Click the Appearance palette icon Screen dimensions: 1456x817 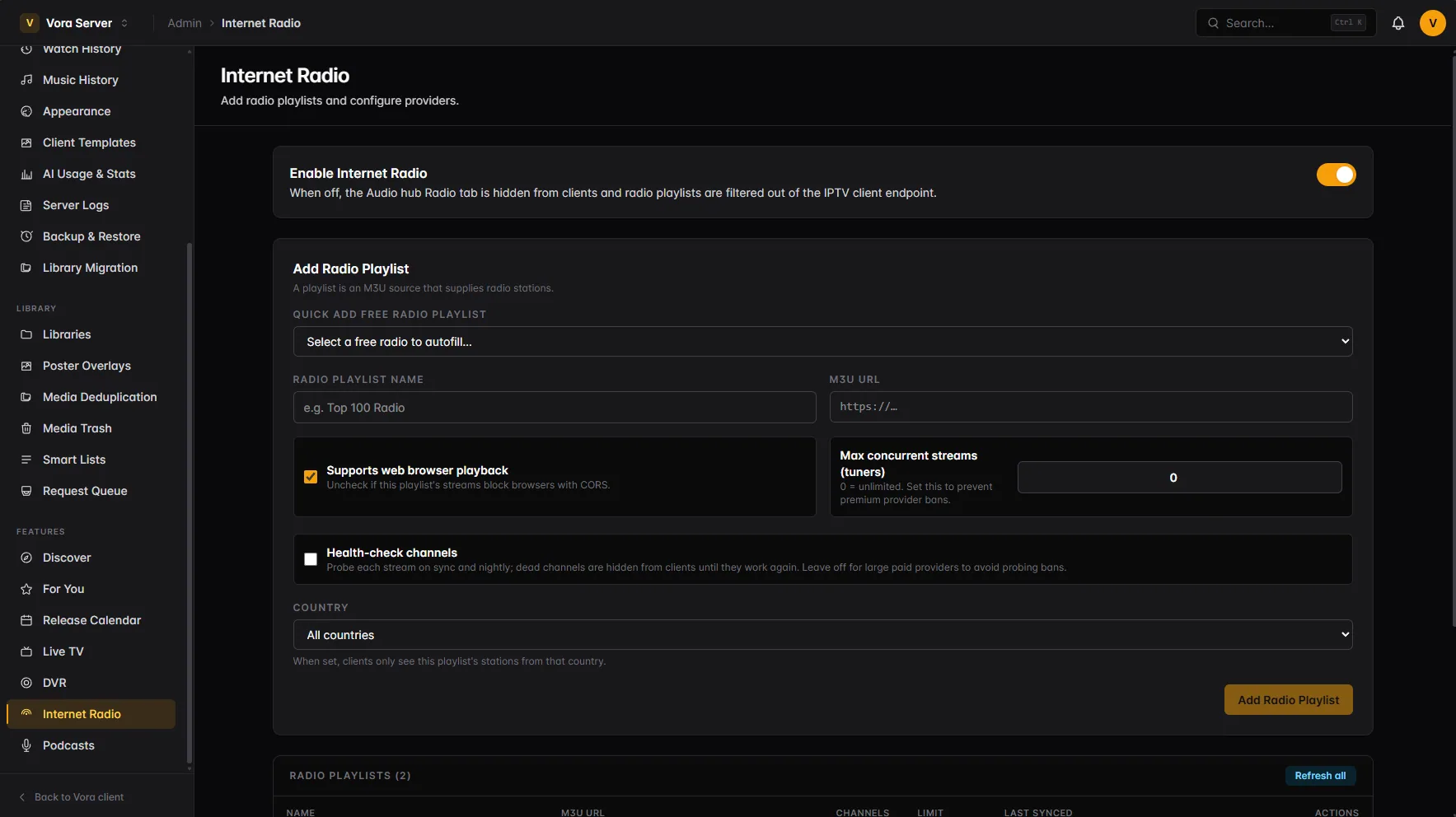point(26,111)
